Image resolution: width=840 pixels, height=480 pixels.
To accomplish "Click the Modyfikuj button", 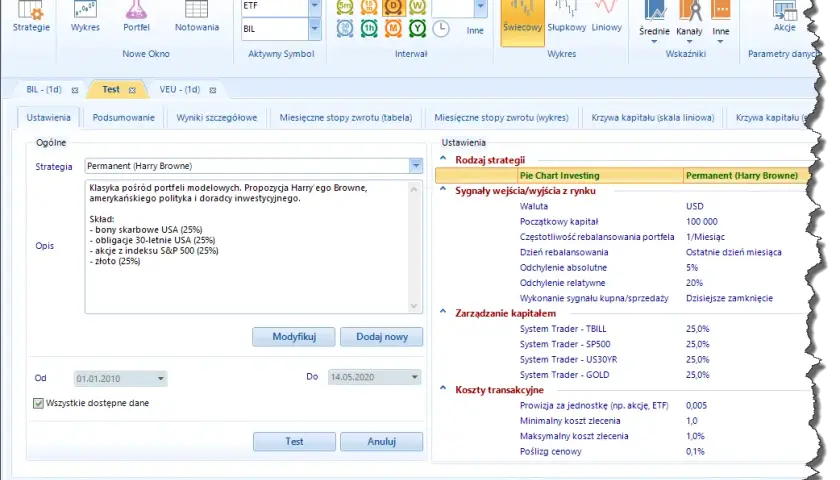I will pos(294,337).
